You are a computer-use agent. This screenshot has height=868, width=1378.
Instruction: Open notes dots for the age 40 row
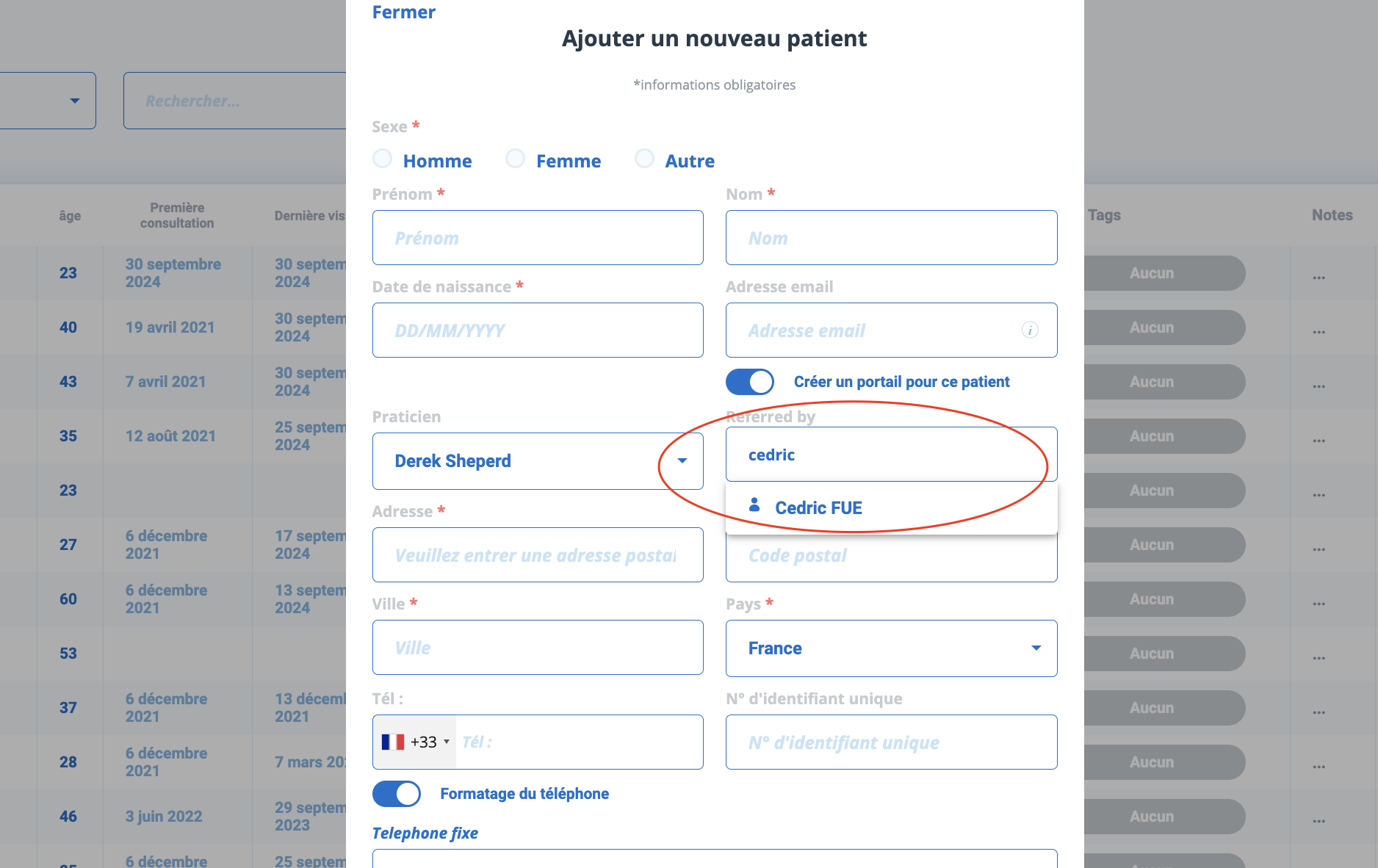click(1319, 332)
